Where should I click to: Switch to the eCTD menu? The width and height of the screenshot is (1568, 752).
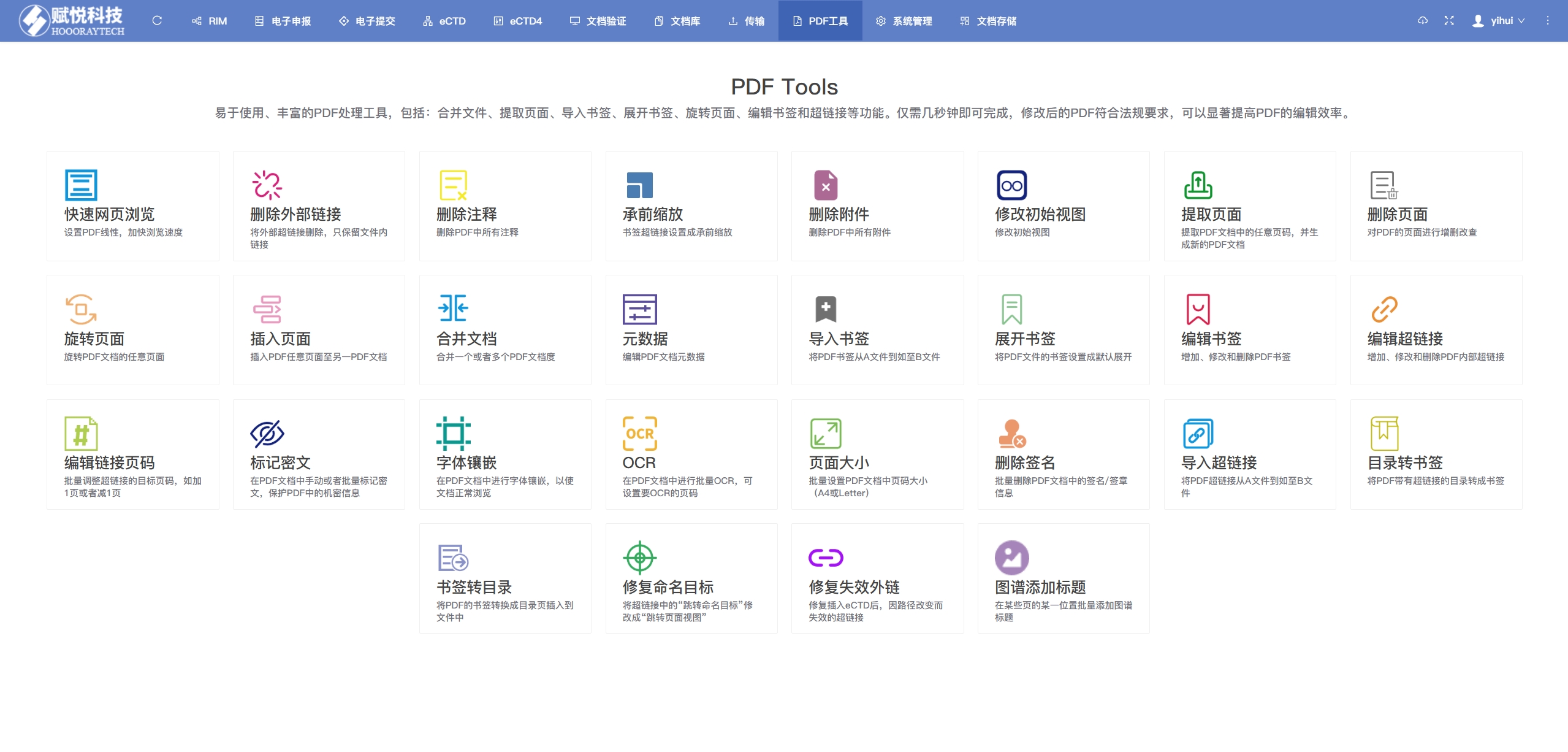coord(444,21)
